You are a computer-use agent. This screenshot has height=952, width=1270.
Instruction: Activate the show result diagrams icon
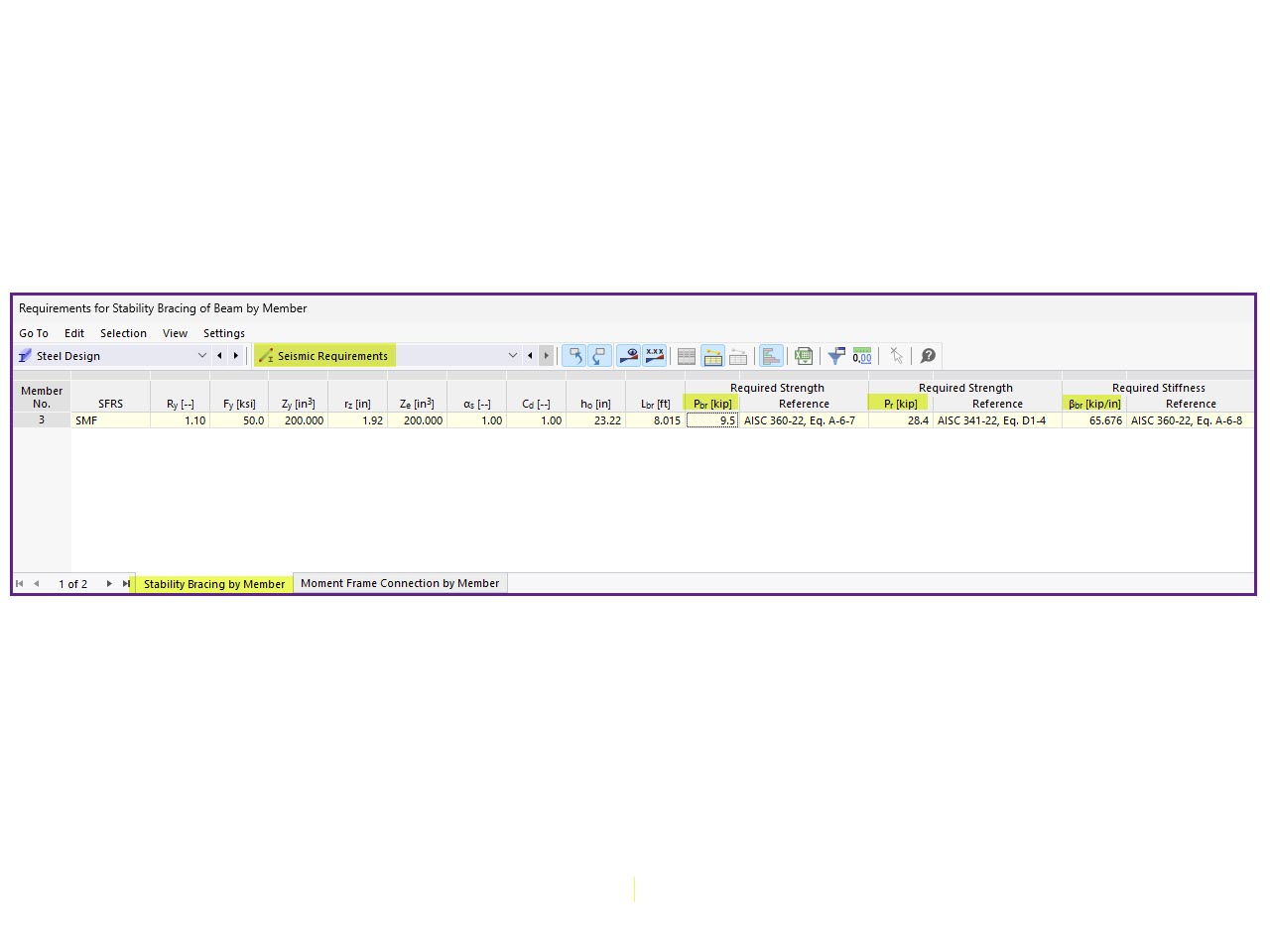[629, 355]
